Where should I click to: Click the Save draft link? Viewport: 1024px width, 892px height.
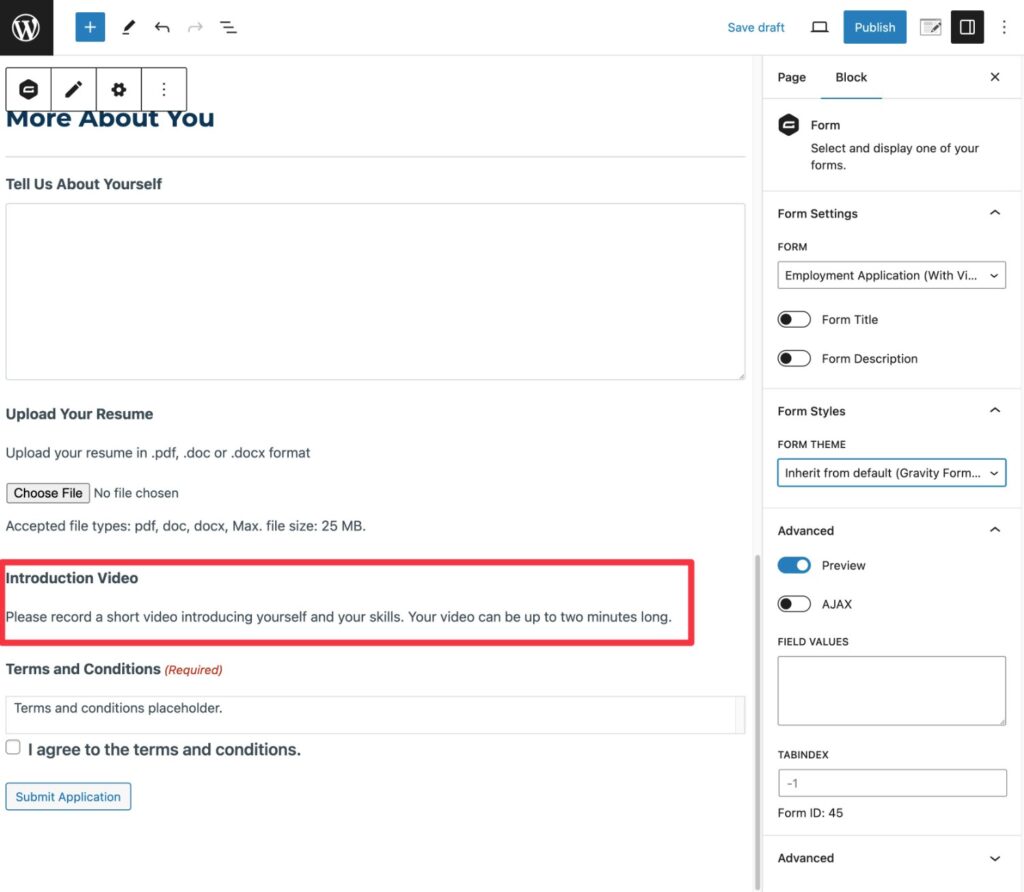pyautogui.click(x=756, y=28)
